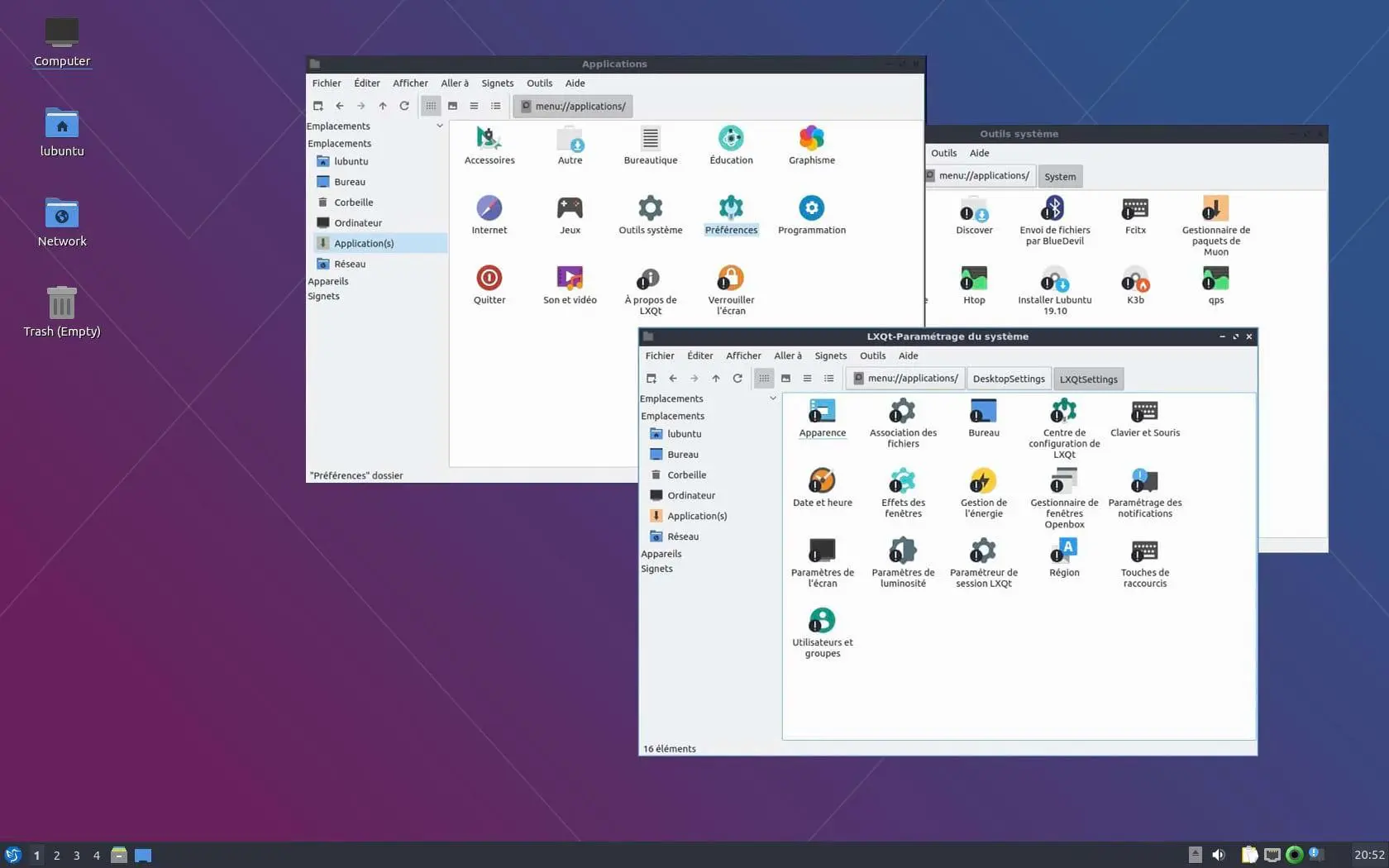This screenshot has height=868, width=1389.
Task: Open the Network desktop icon
Action: point(62,223)
